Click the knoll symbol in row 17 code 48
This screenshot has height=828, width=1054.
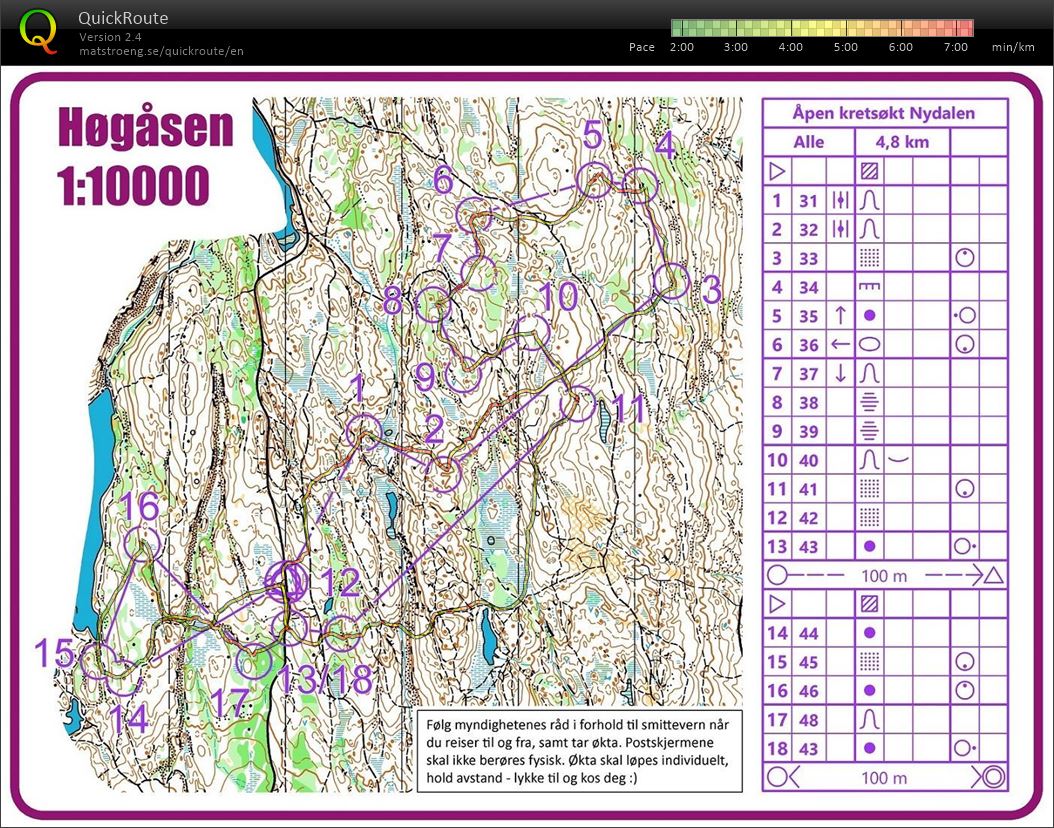[x=869, y=720]
